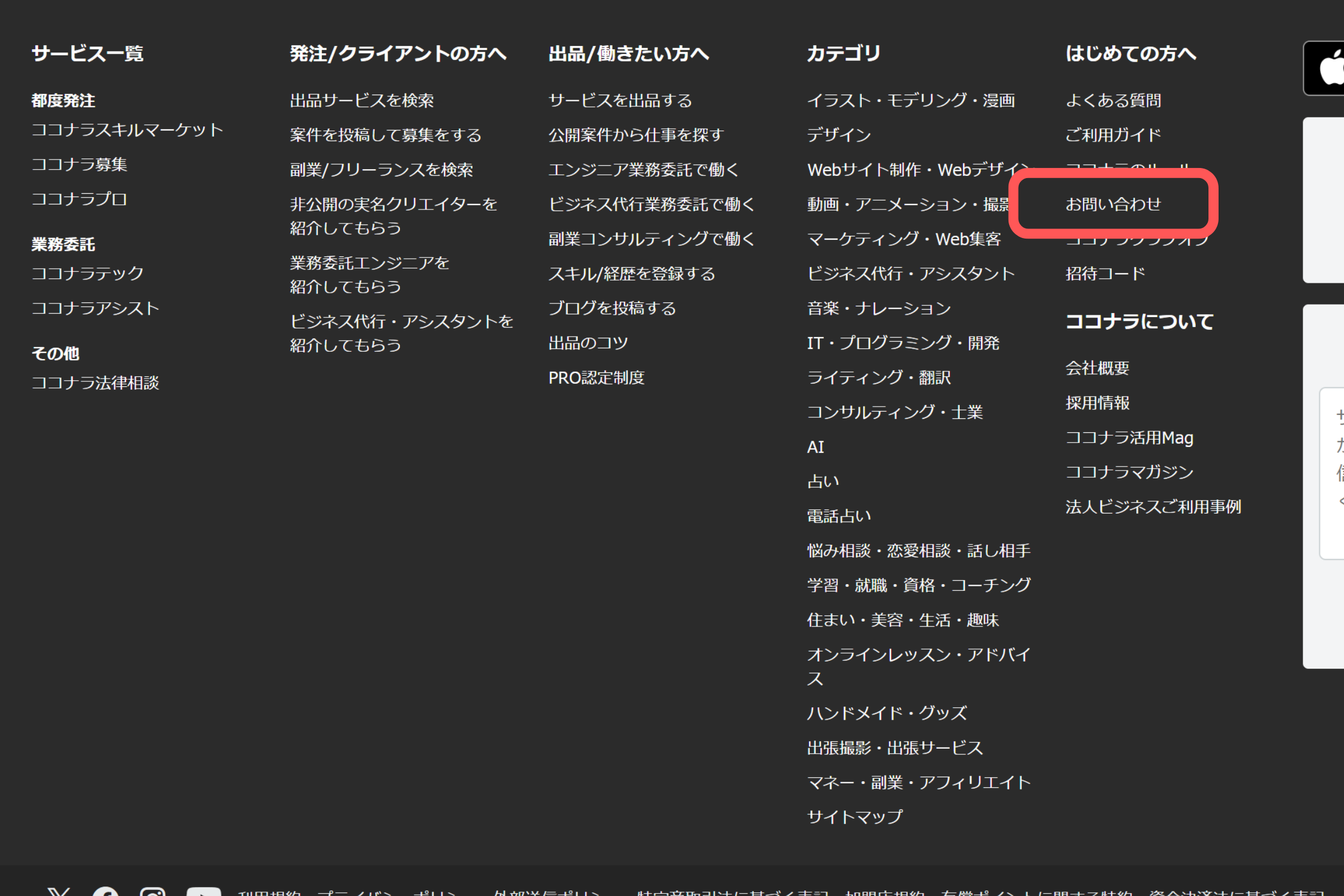Click the お問い合わせ link
Screen dimensions: 1344x896
point(1113,204)
